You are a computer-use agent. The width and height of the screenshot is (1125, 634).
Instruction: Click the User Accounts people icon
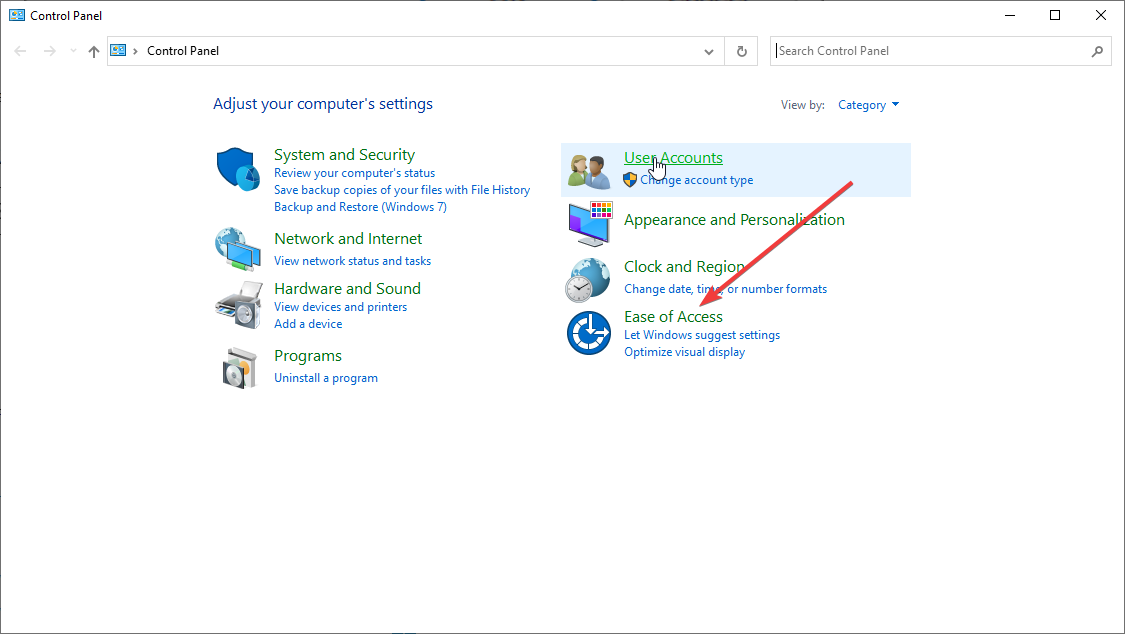coord(588,171)
